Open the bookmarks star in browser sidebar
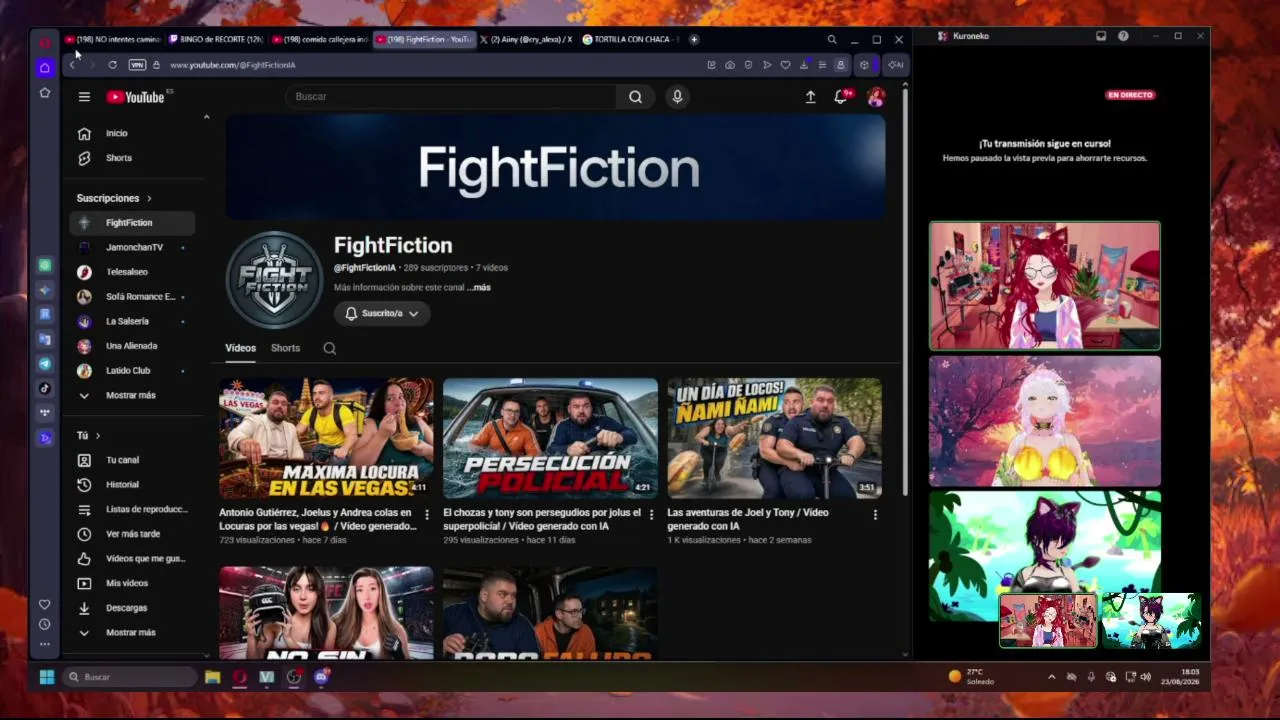1280x720 pixels. pos(44,92)
